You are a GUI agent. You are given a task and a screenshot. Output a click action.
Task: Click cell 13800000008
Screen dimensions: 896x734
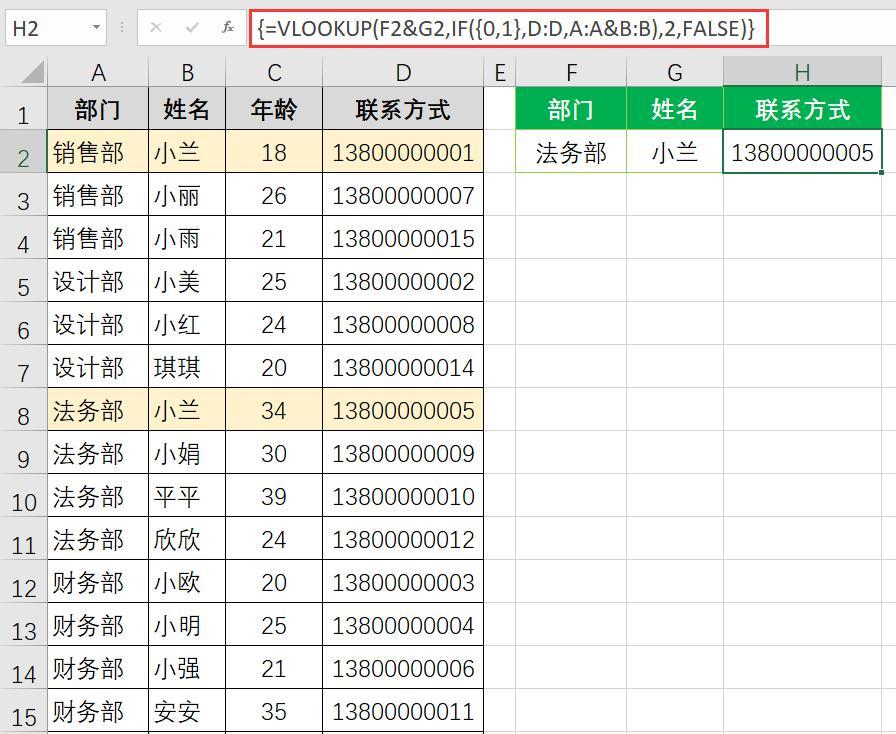(403, 324)
